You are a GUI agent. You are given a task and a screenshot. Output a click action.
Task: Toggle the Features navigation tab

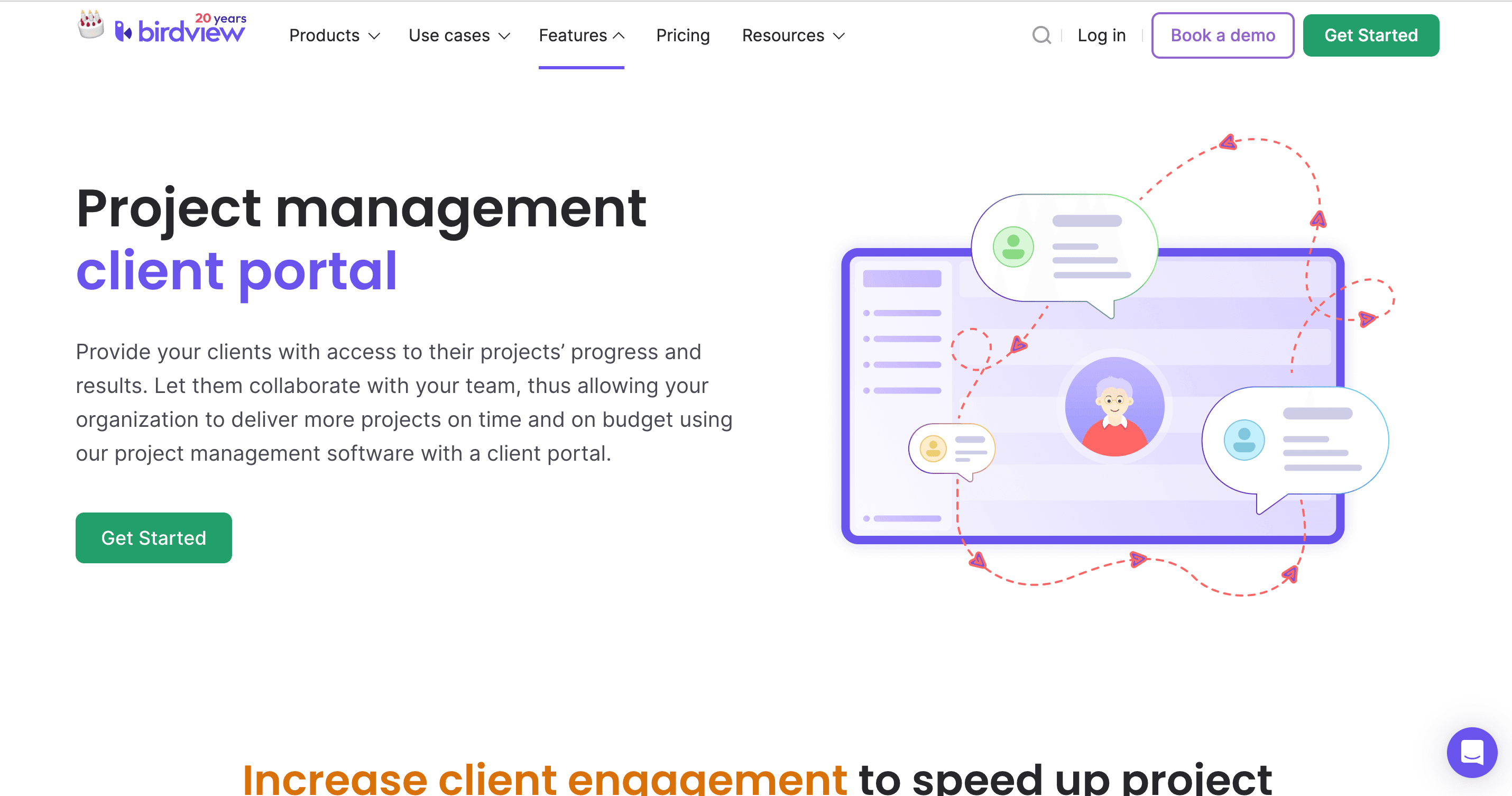click(583, 36)
